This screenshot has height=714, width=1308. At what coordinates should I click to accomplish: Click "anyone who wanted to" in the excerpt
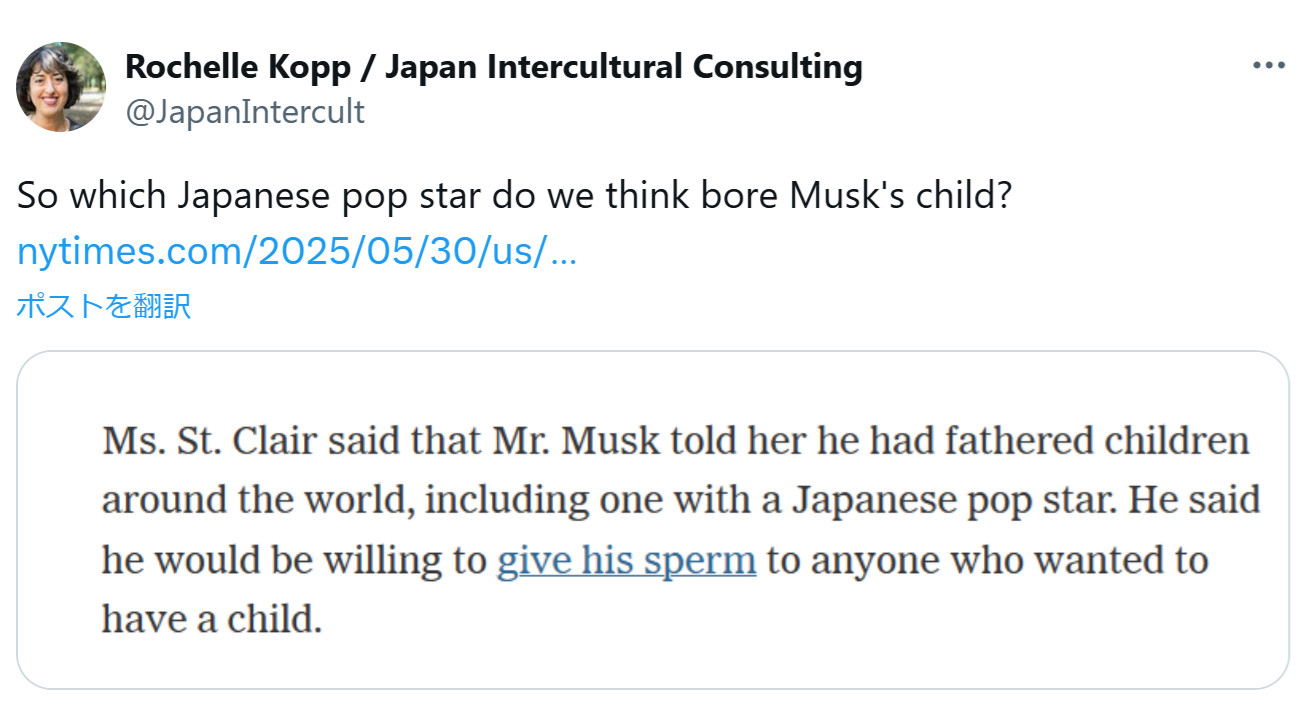click(x=1009, y=560)
